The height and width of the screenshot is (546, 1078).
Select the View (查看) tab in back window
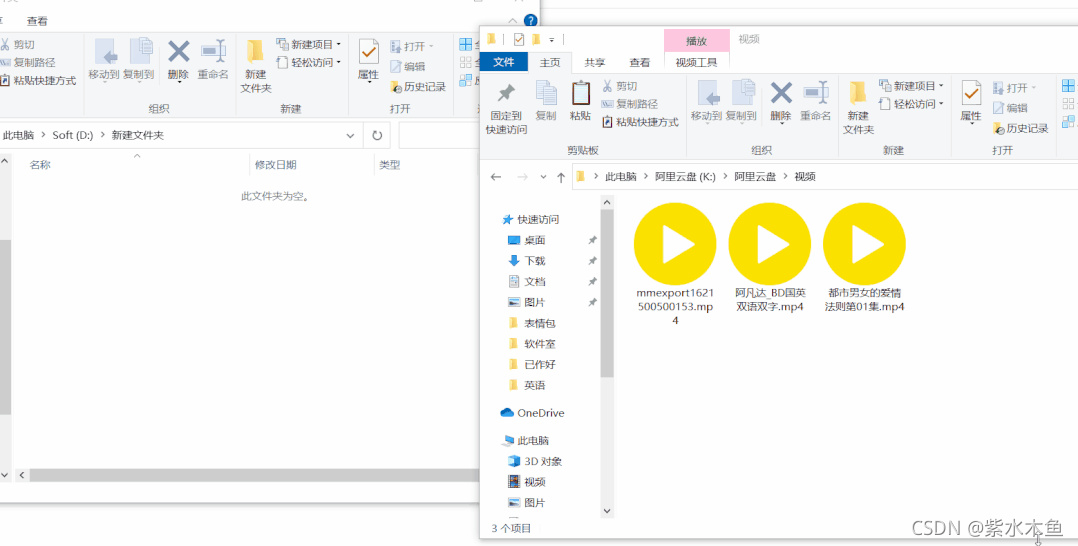point(37,21)
